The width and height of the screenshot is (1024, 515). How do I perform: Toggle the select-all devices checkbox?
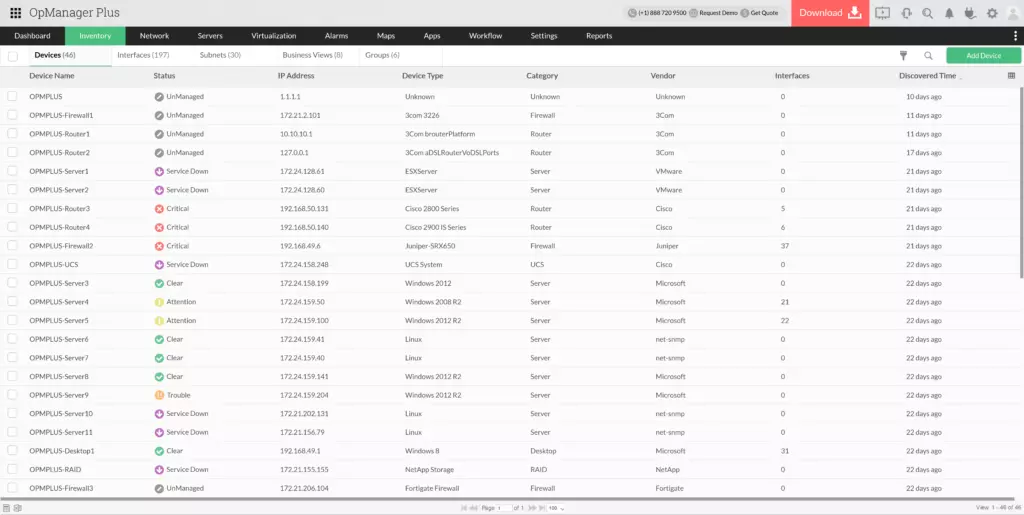[12, 56]
